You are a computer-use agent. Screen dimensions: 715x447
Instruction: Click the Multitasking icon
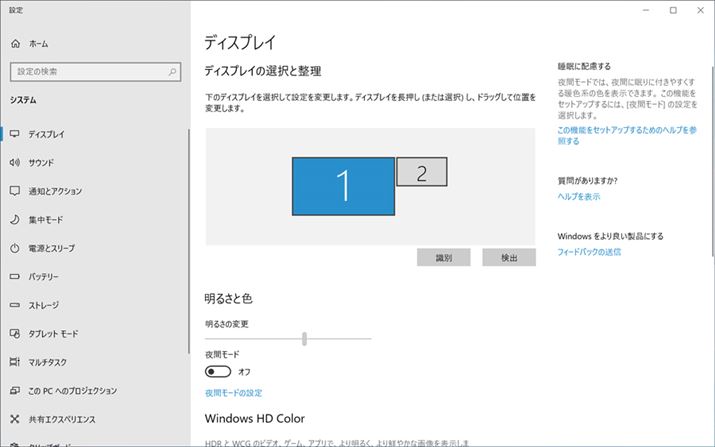click(15, 362)
